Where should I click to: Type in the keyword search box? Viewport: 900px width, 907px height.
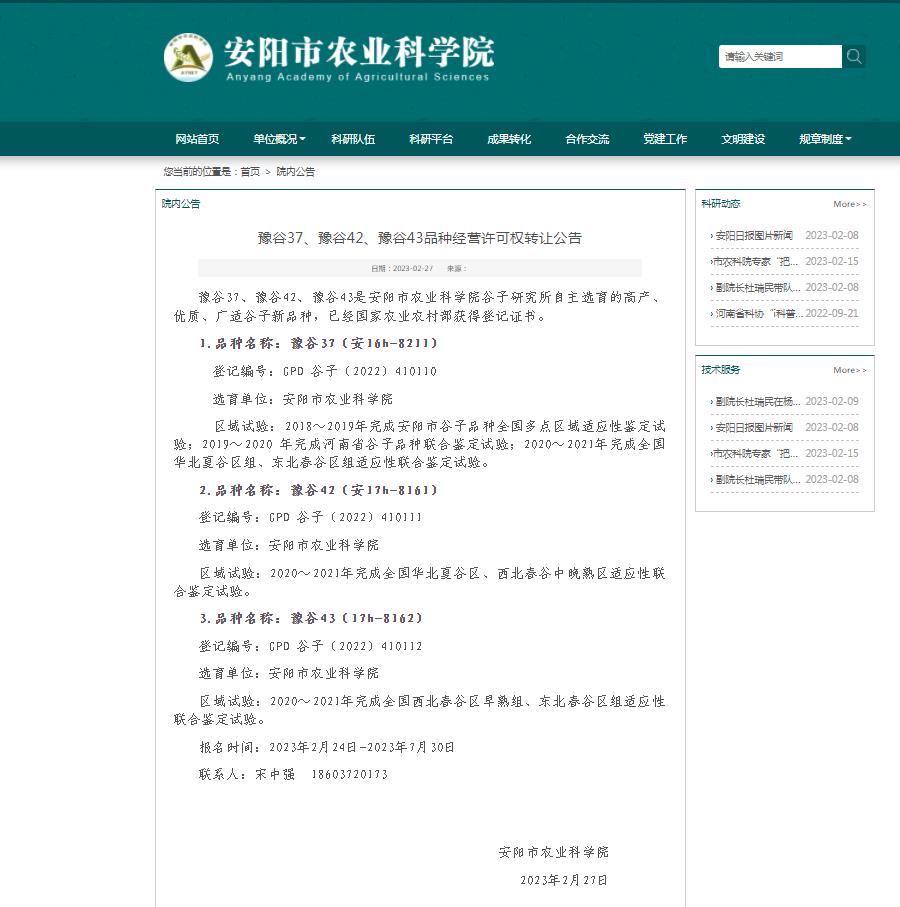tap(779, 57)
